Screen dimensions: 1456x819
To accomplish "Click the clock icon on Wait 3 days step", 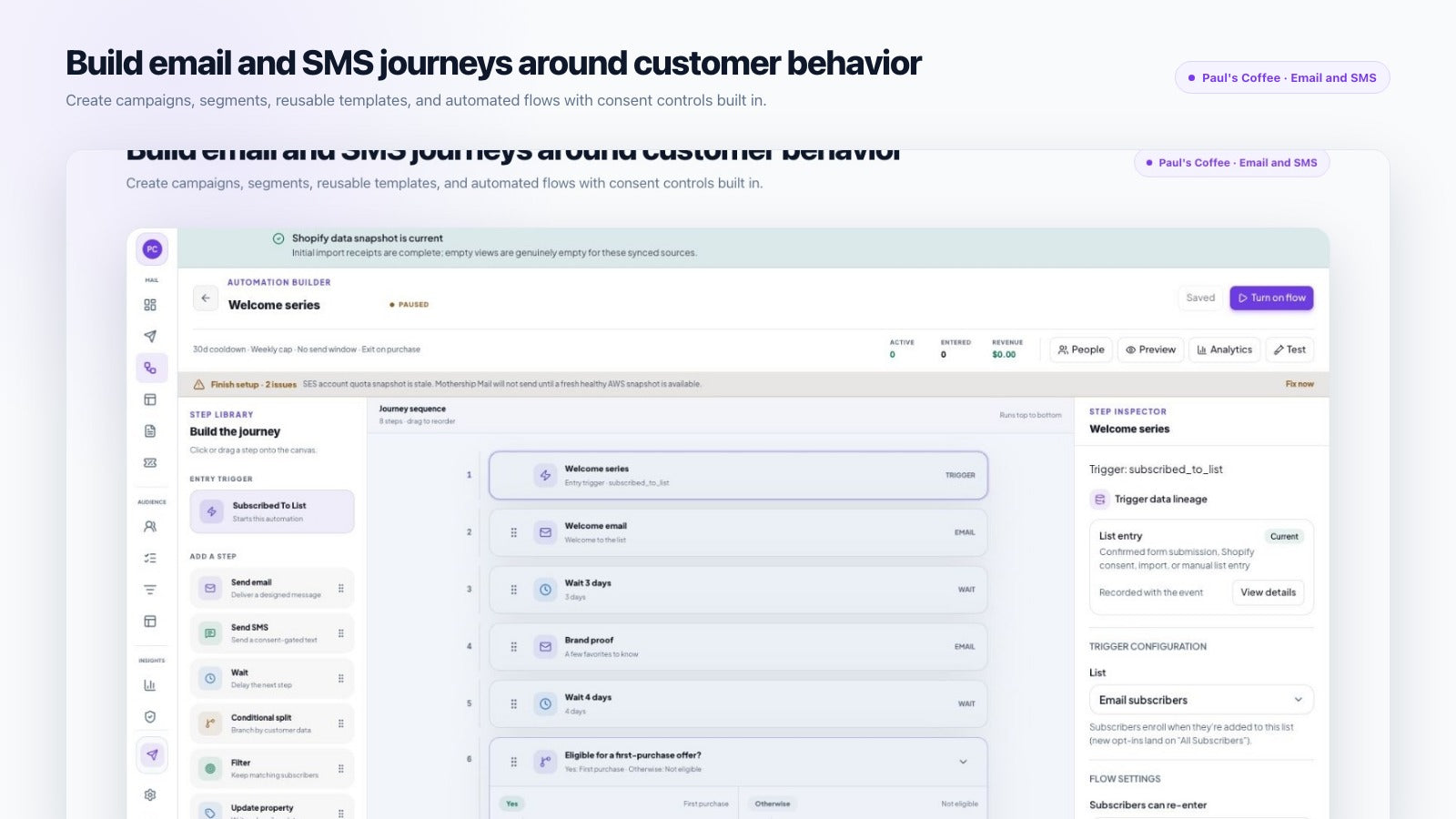I will pyautogui.click(x=545, y=590).
